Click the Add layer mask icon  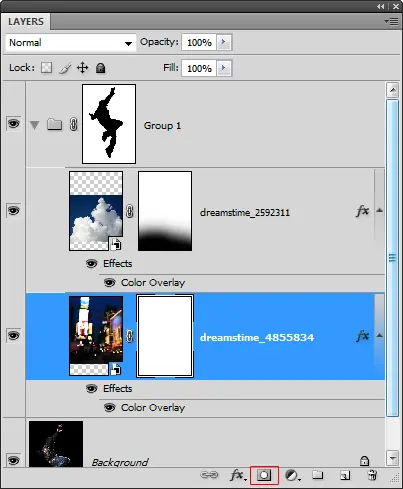264,475
